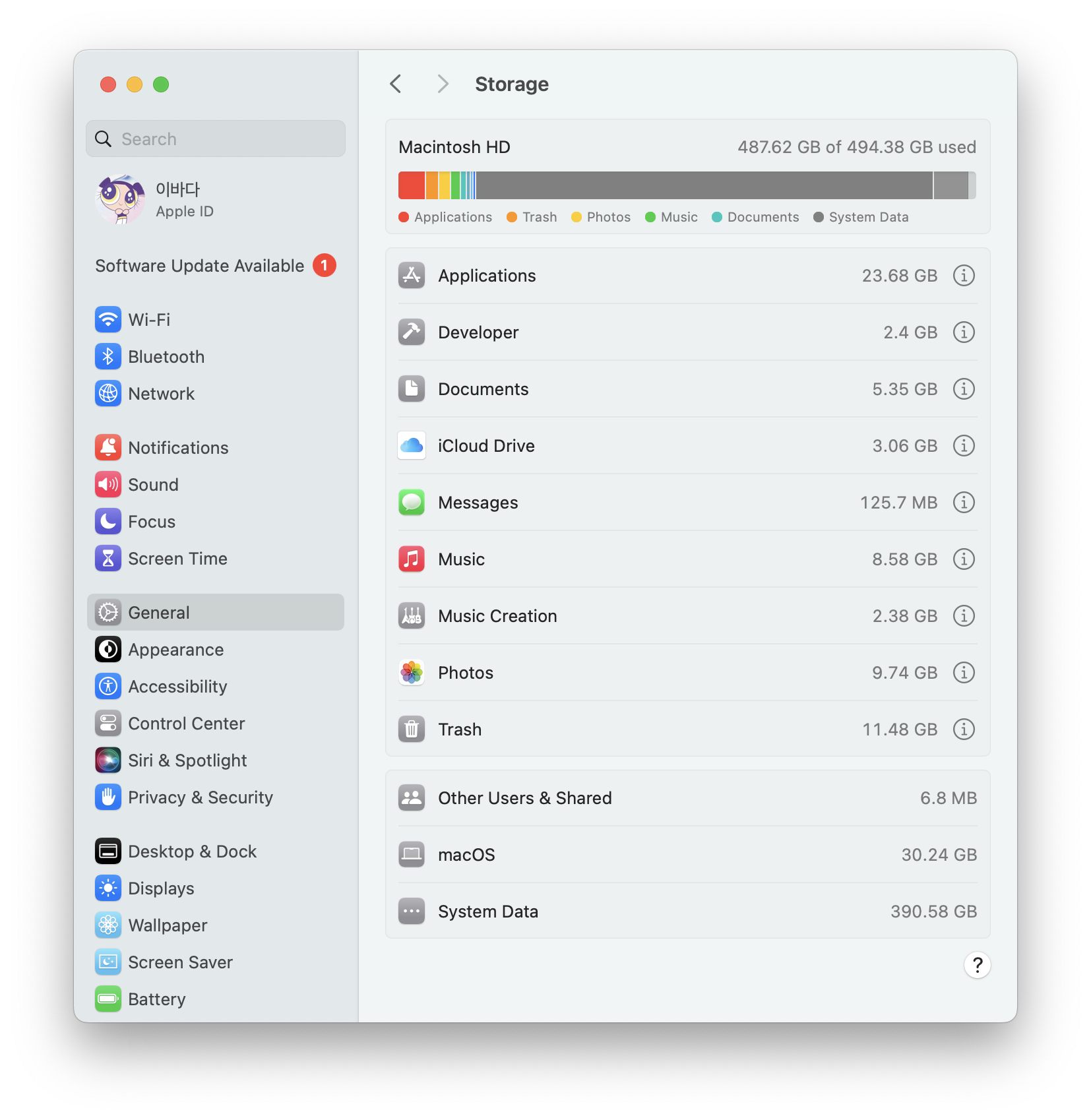
Task: Click the Wi-Fi icon in sidebar
Action: click(108, 320)
